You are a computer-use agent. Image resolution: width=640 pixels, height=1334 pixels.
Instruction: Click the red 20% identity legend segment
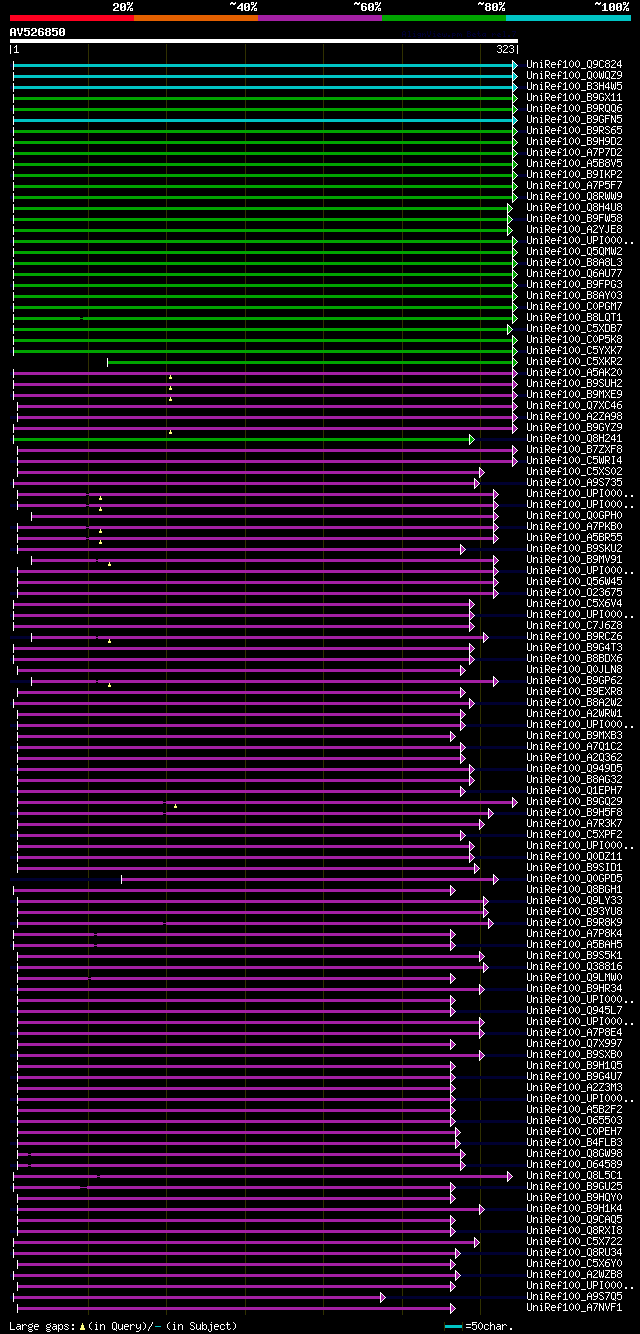pos(71,18)
